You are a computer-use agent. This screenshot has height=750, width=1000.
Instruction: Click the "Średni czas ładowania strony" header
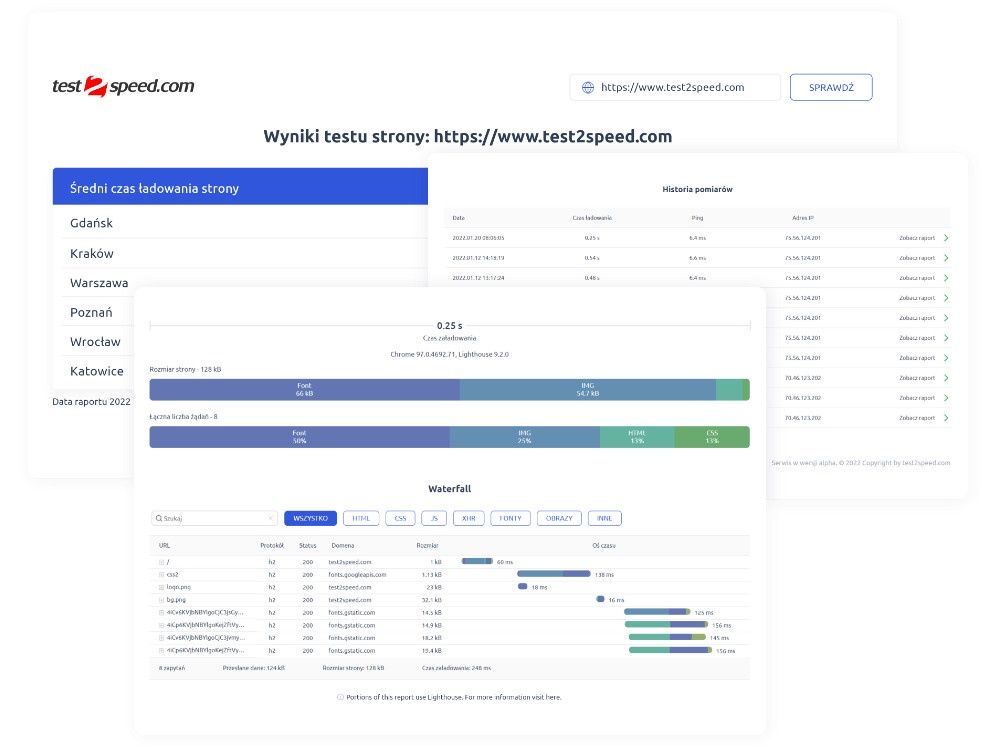coord(240,187)
